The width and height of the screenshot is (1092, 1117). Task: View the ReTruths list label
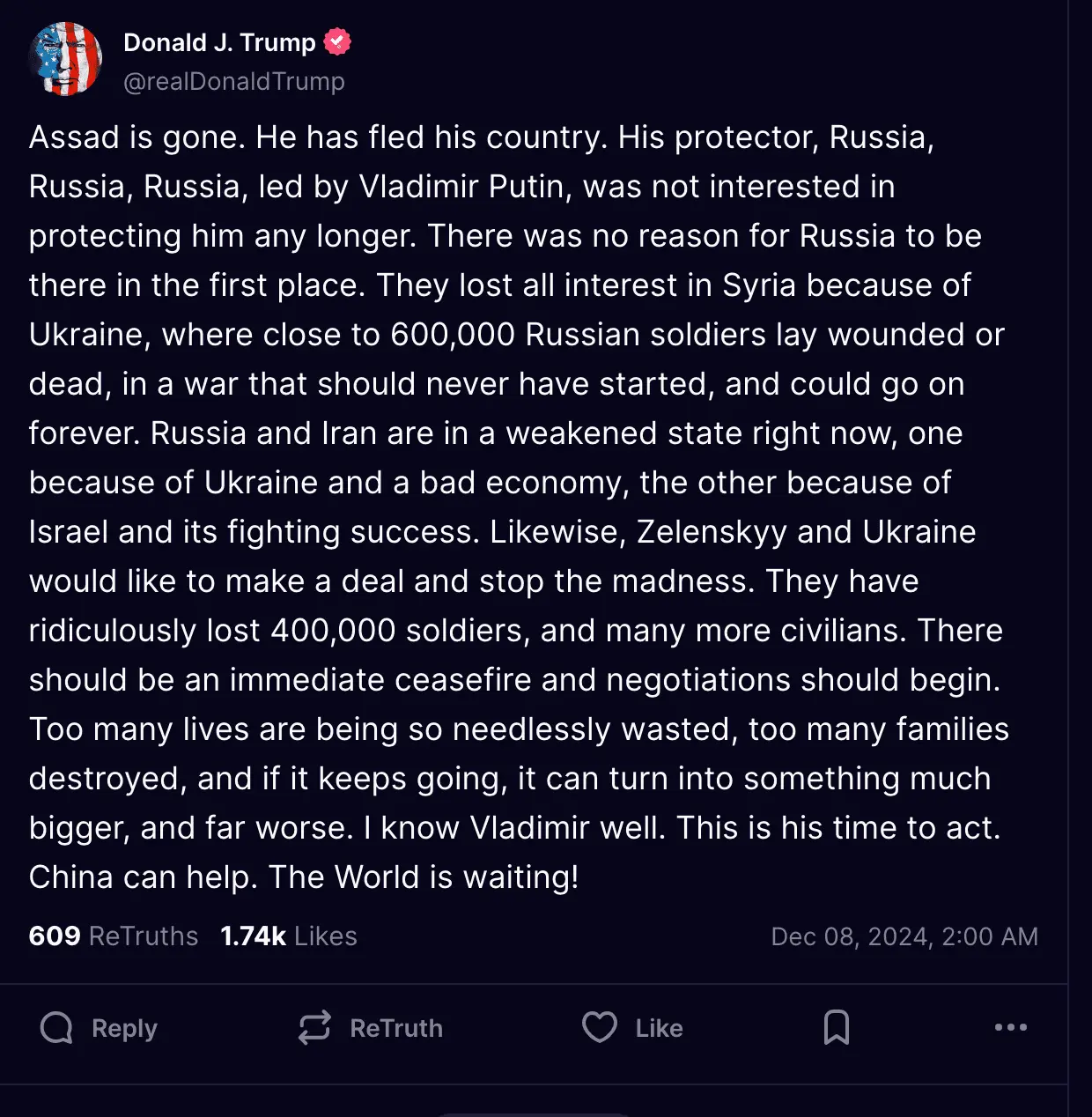144,936
